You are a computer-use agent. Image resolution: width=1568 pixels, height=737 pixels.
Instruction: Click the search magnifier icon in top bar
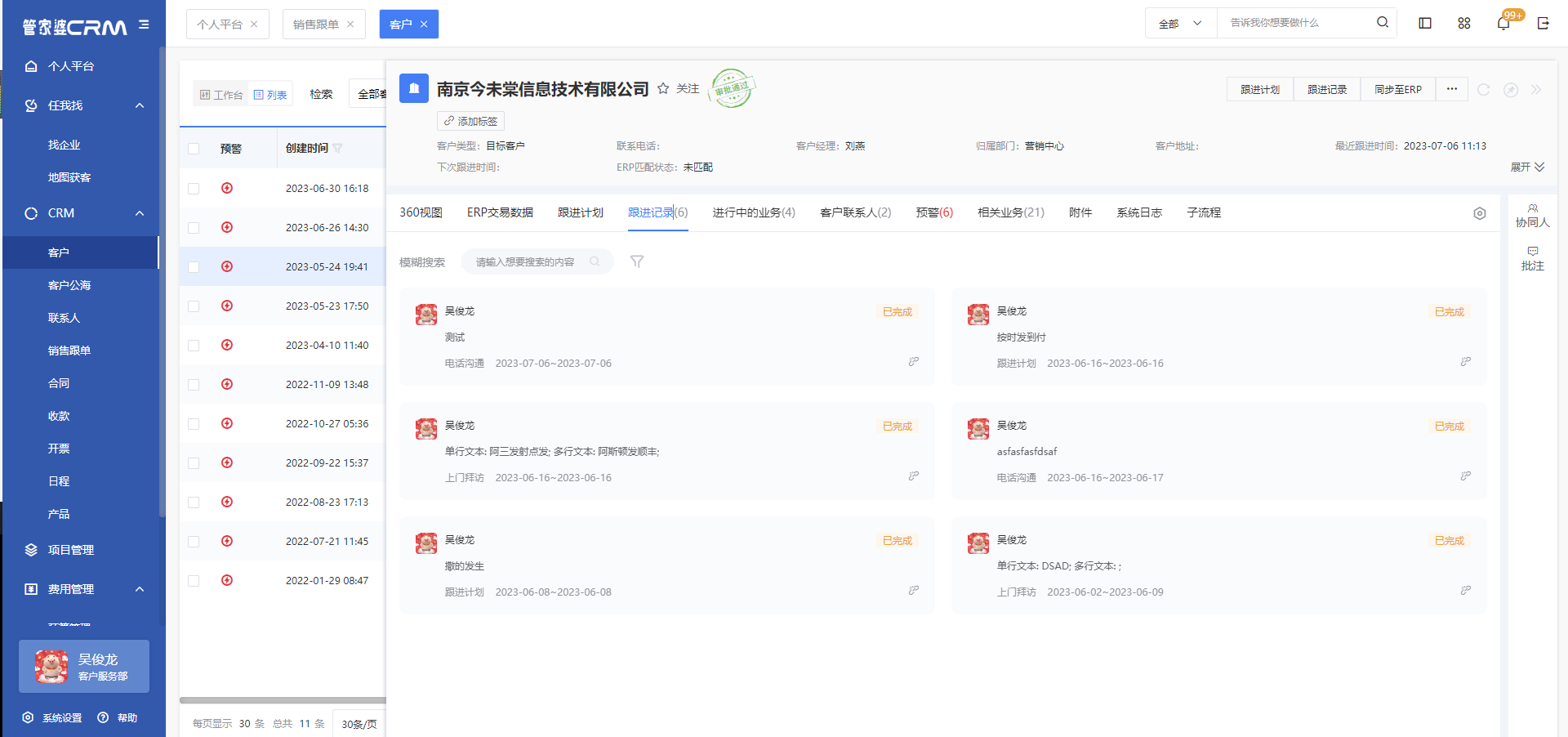tap(1383, 22)
